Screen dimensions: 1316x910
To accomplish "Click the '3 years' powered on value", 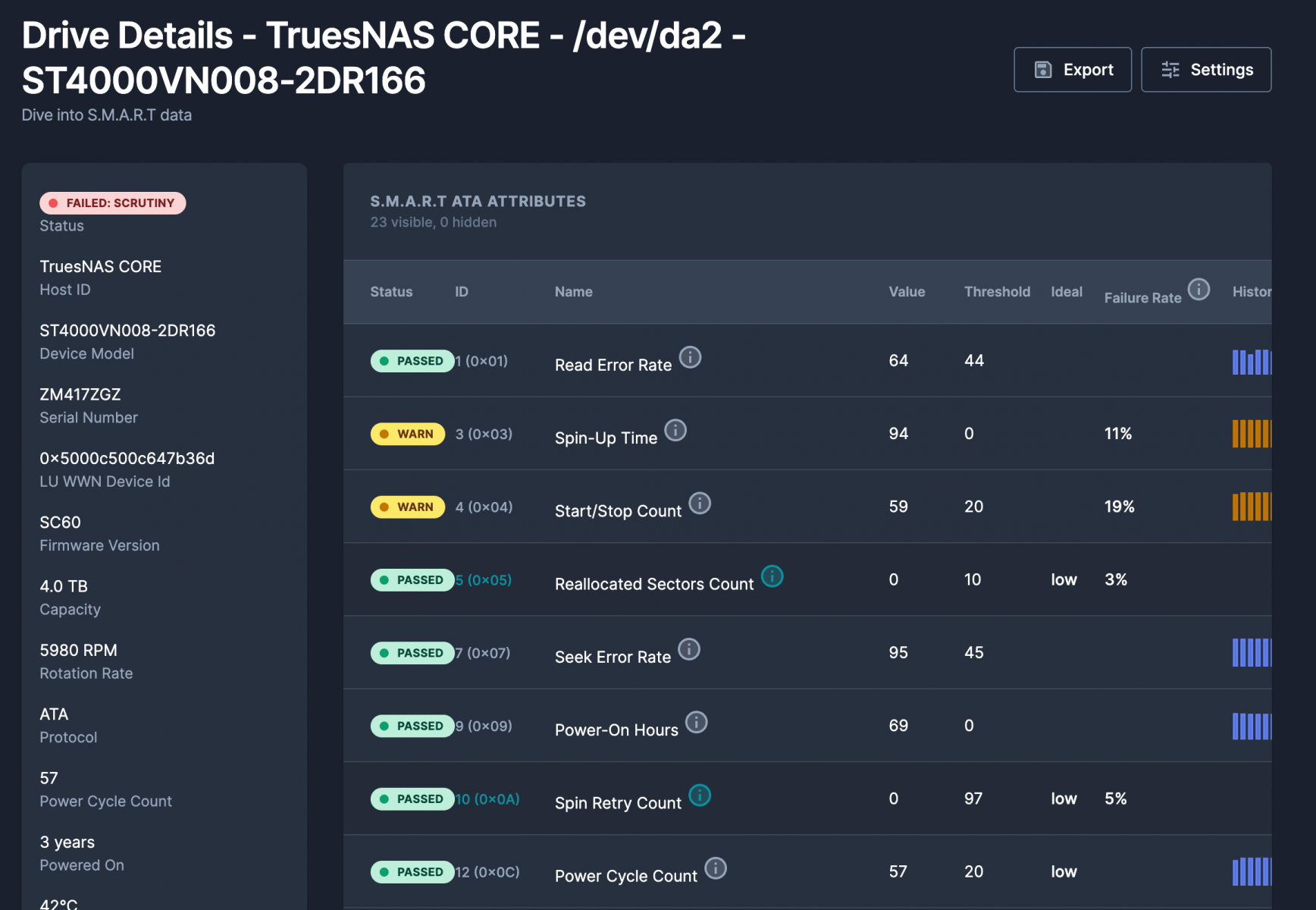I will 67,843.
